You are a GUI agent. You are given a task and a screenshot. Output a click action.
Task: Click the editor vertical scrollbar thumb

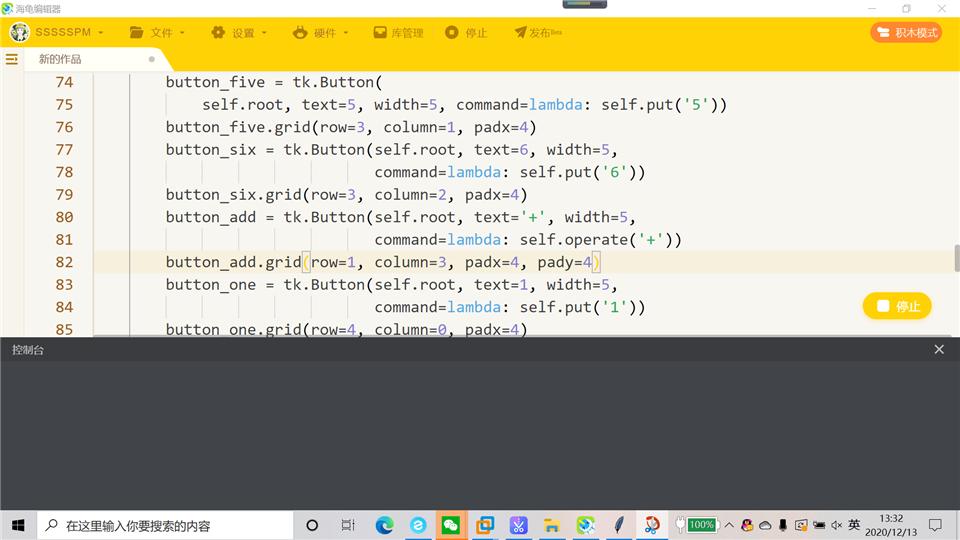point(956,258)
